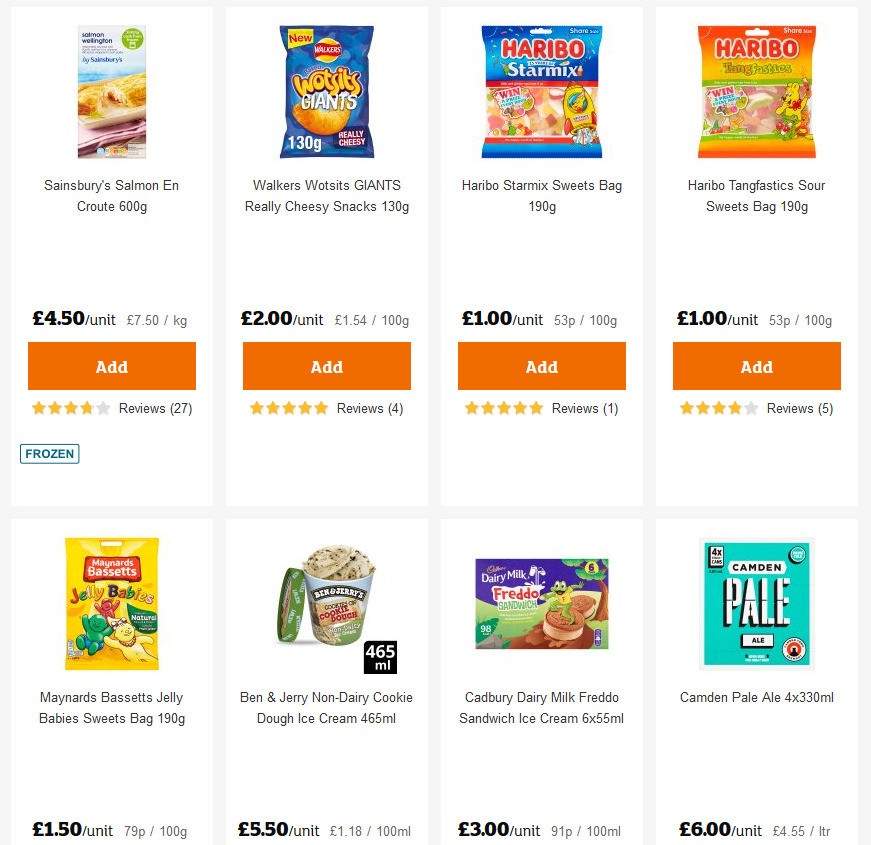This screenshot has width=871, height=845.
Task: Add Haribo Tangfastics Sour Sweets
Action: click(756, 366)
